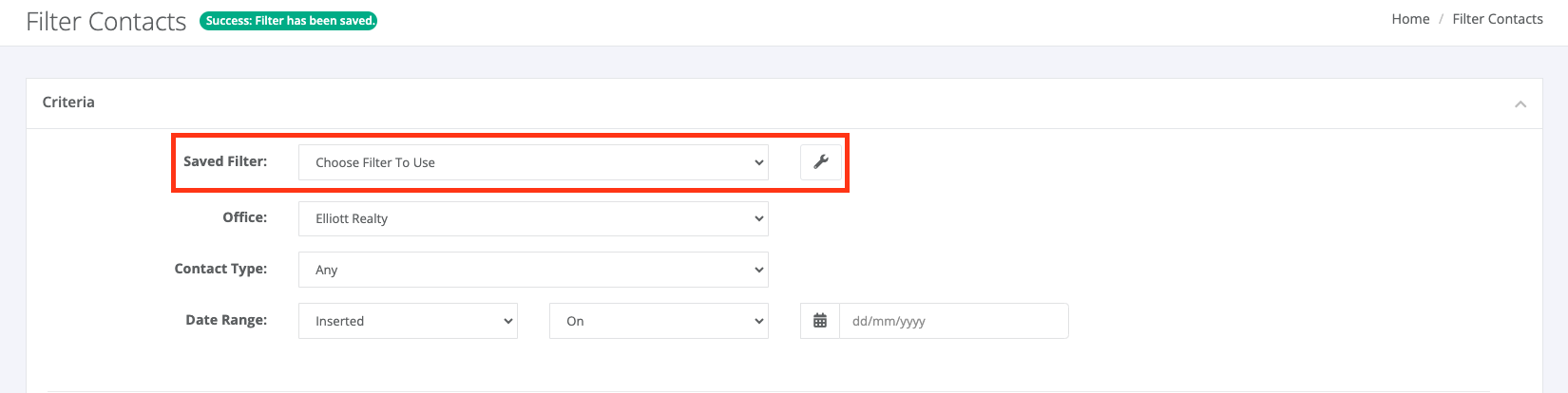Viewport: 1568px width, 393px height.
Task: Click the arrow on the Saved Filter select
Action: pos(758,162)
